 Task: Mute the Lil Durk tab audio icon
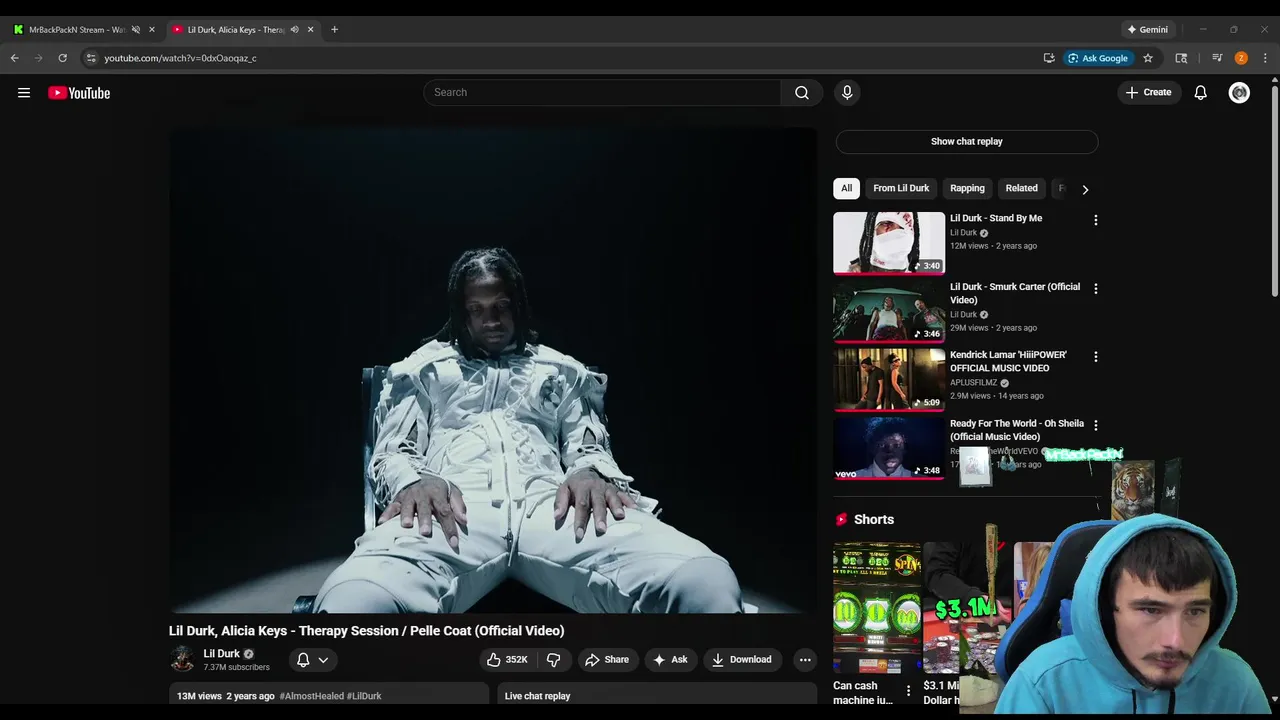coord(294,29)
